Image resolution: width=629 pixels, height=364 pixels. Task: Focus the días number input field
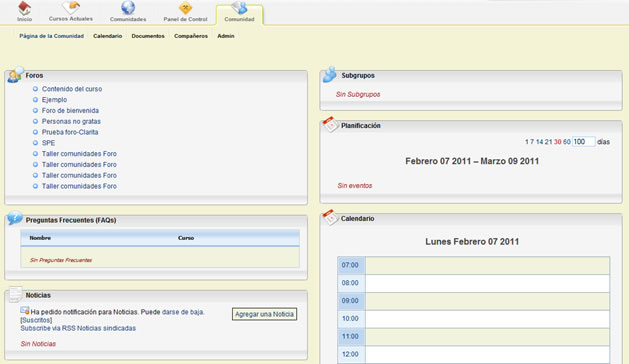coord(584,142)
